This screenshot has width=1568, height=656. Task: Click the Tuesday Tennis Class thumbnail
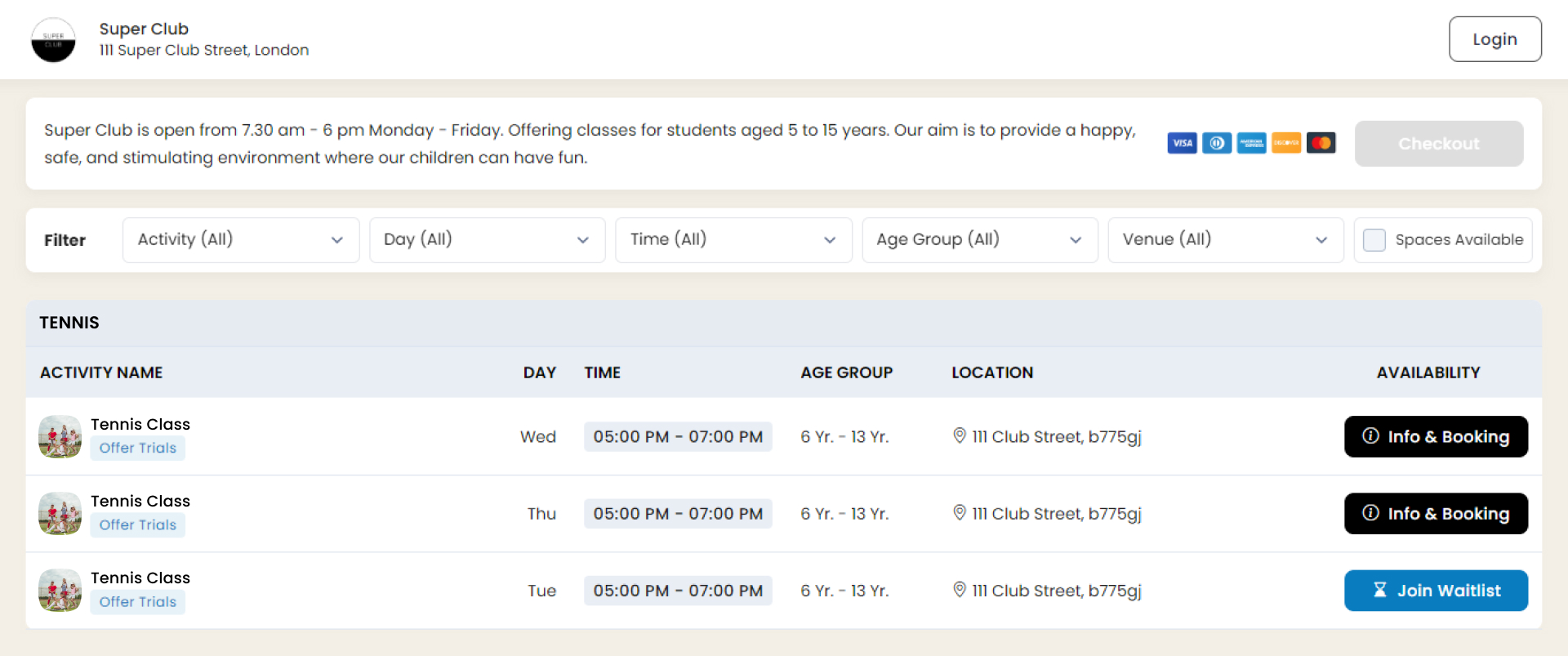(x=60, y=591)
